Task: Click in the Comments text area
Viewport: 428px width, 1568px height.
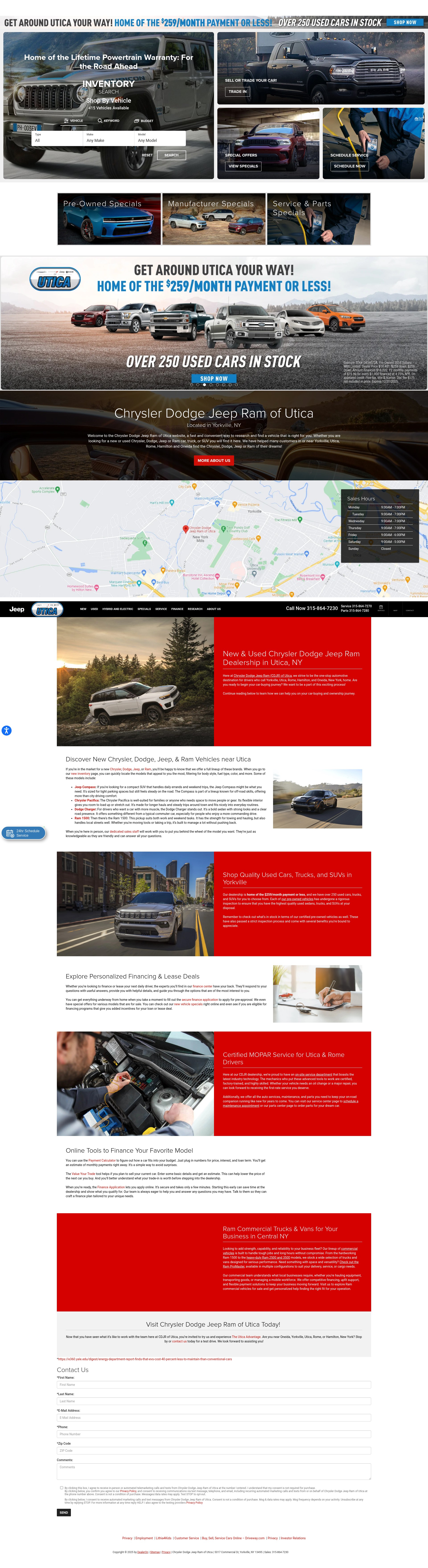Action: [214, 1471]
